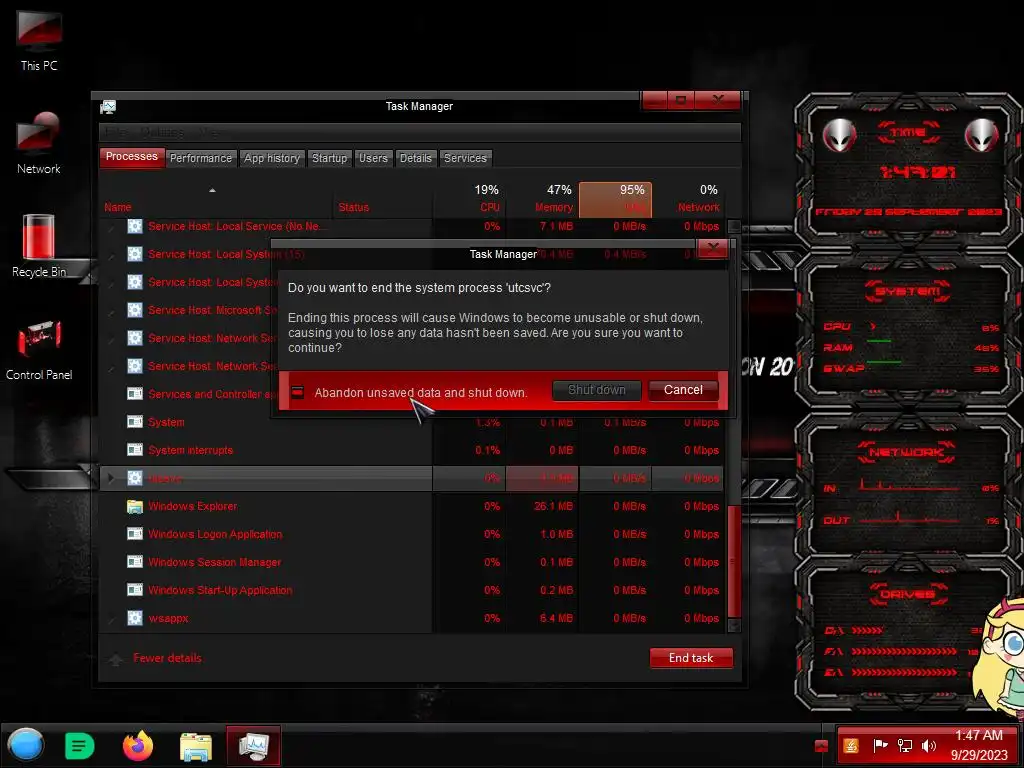1024x768 pixels.
Task: Expand Service Host: Local System (15) group
Action: coord(112,255)
